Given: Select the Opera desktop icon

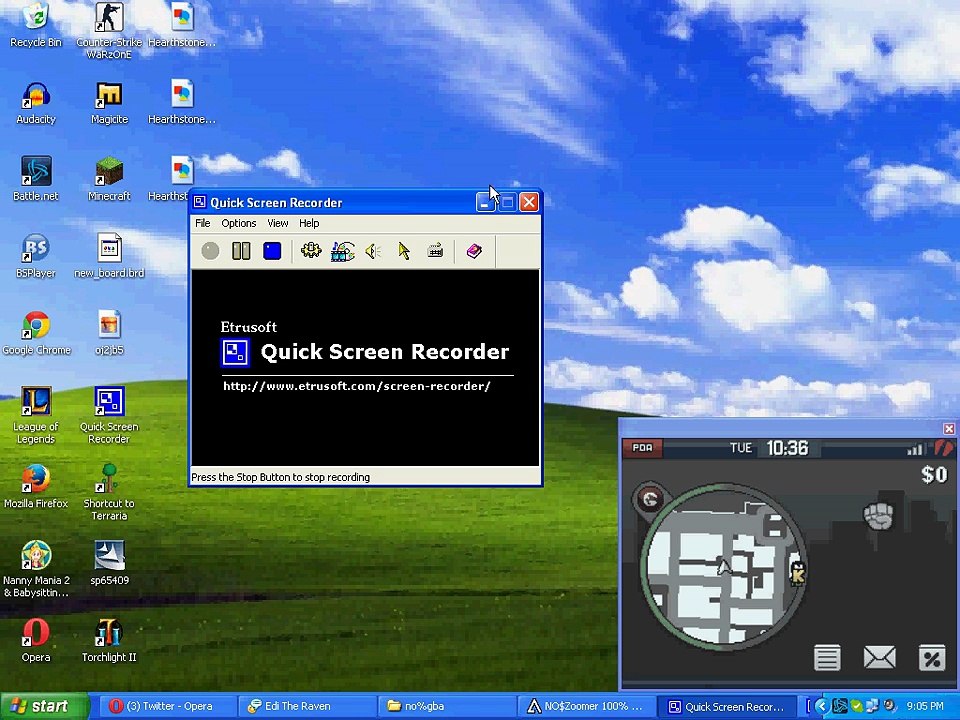Looking at the screenshot, I should pyautogui.click(x=36, y=641).
